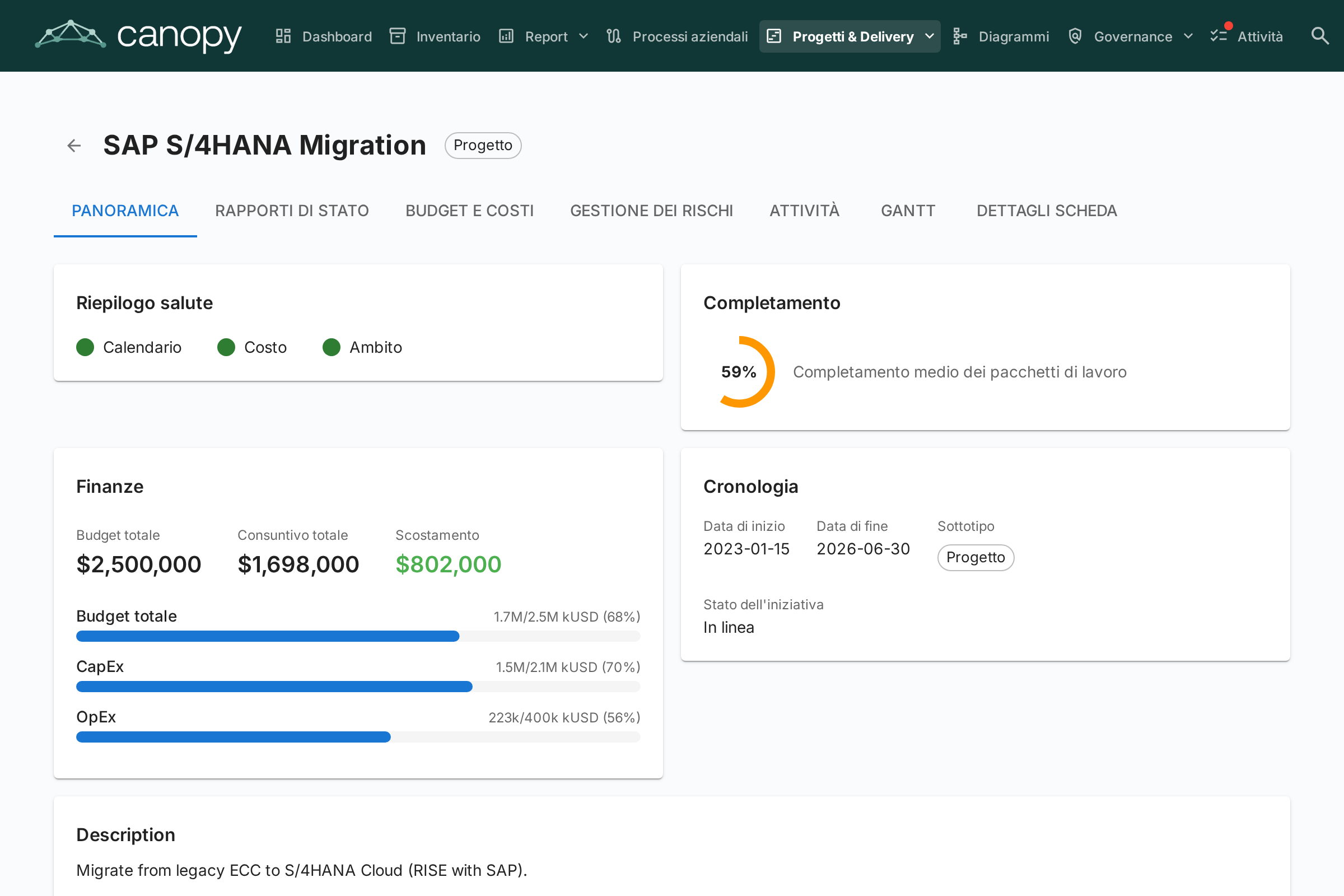Select the Gestione dei Rischi tab
The image size is (1344, 896).
[651, 211]
